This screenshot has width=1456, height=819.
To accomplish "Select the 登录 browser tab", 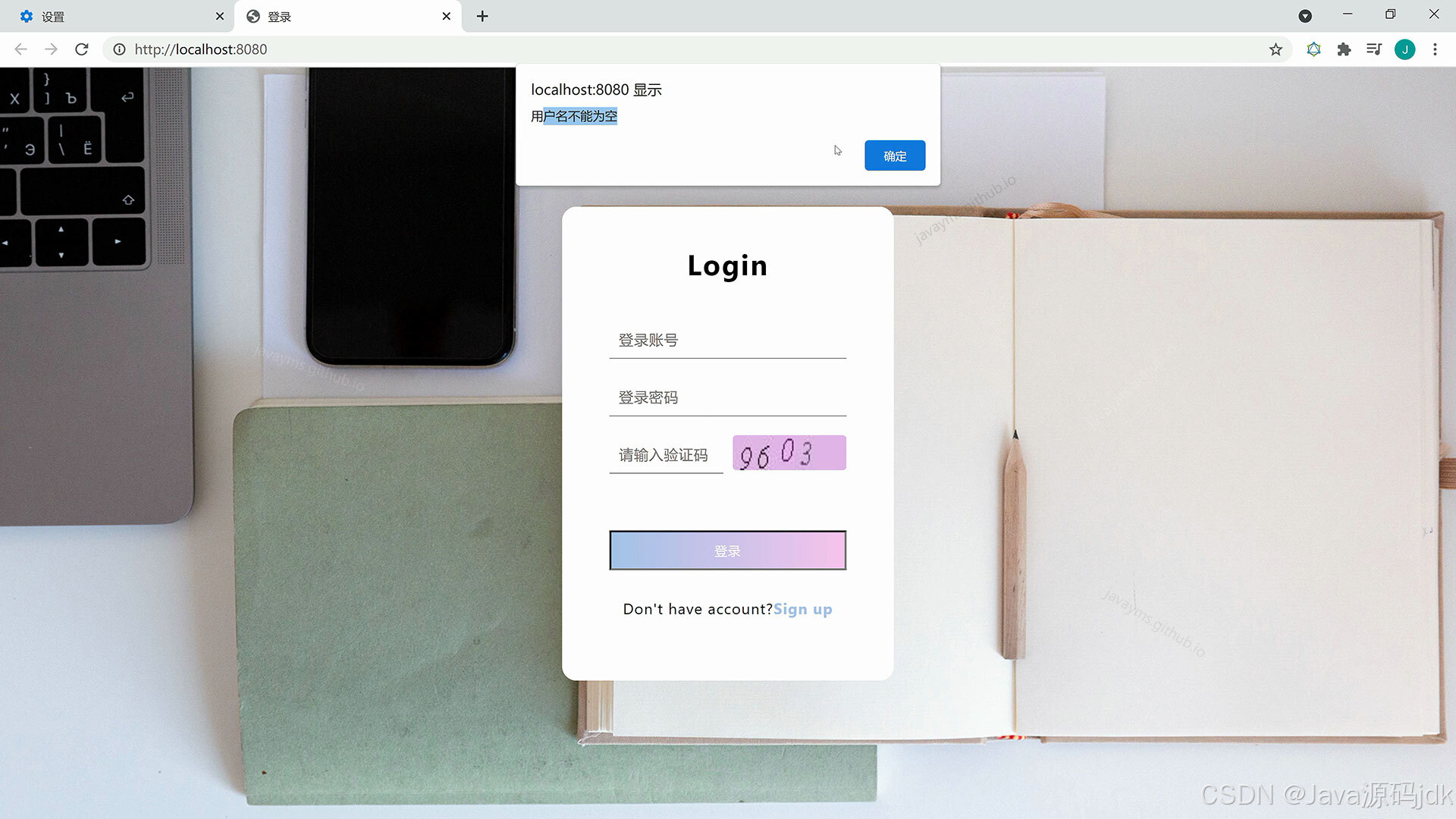I will (x=347, y=16).
